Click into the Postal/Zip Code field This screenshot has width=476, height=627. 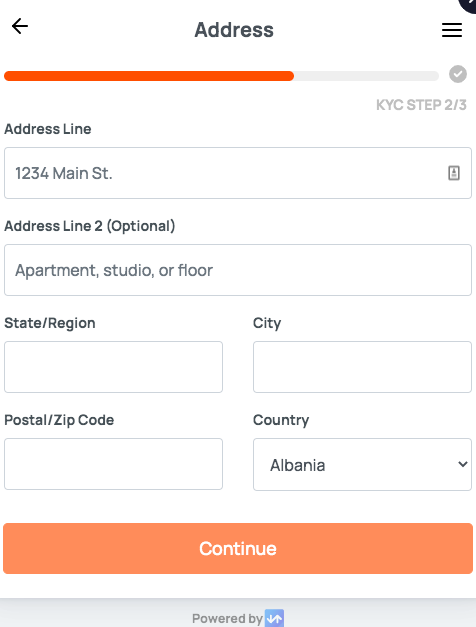coord(113,464)
